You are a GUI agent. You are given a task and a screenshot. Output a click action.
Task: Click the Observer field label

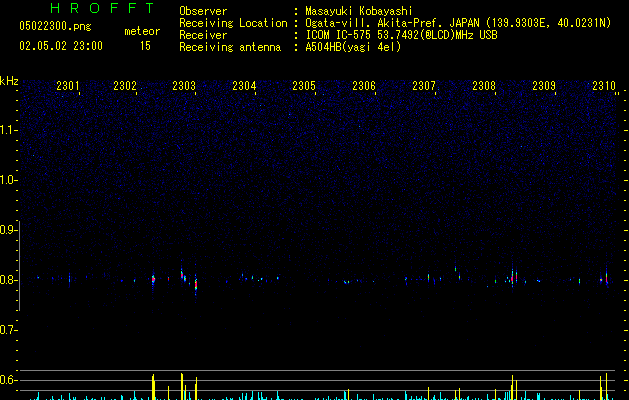[x=203, y=11]
